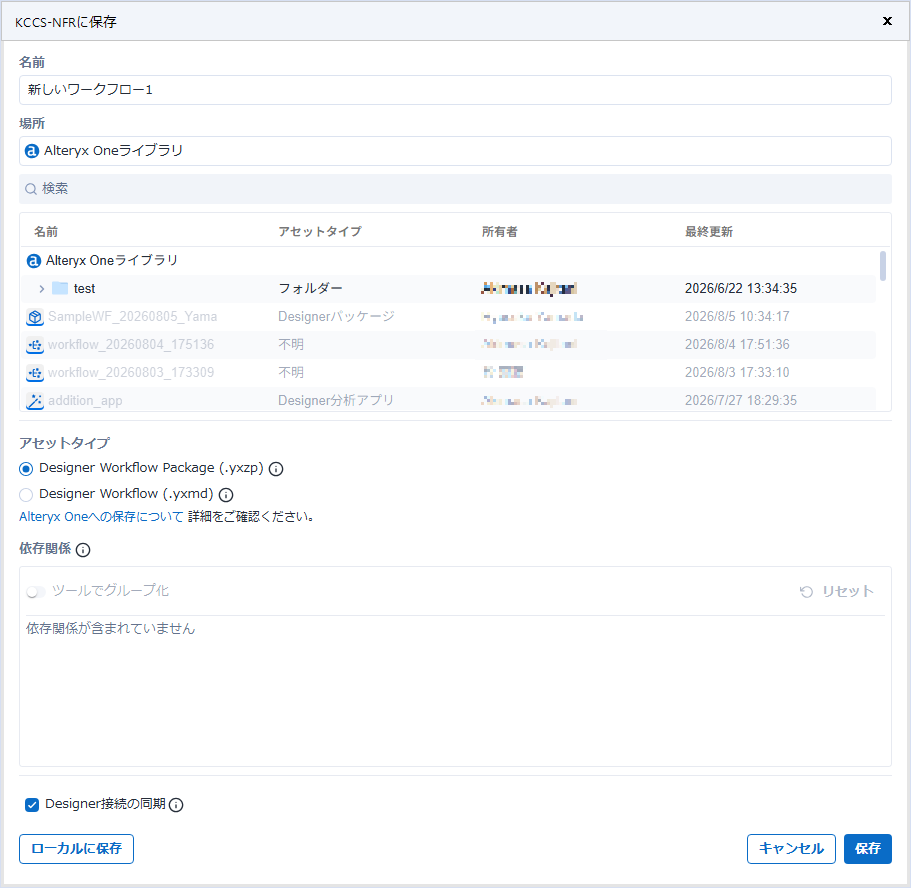911x888 pixels.
Task: Click the SampleWF_20260805_Yama package icon
Action: coord(35,317)
